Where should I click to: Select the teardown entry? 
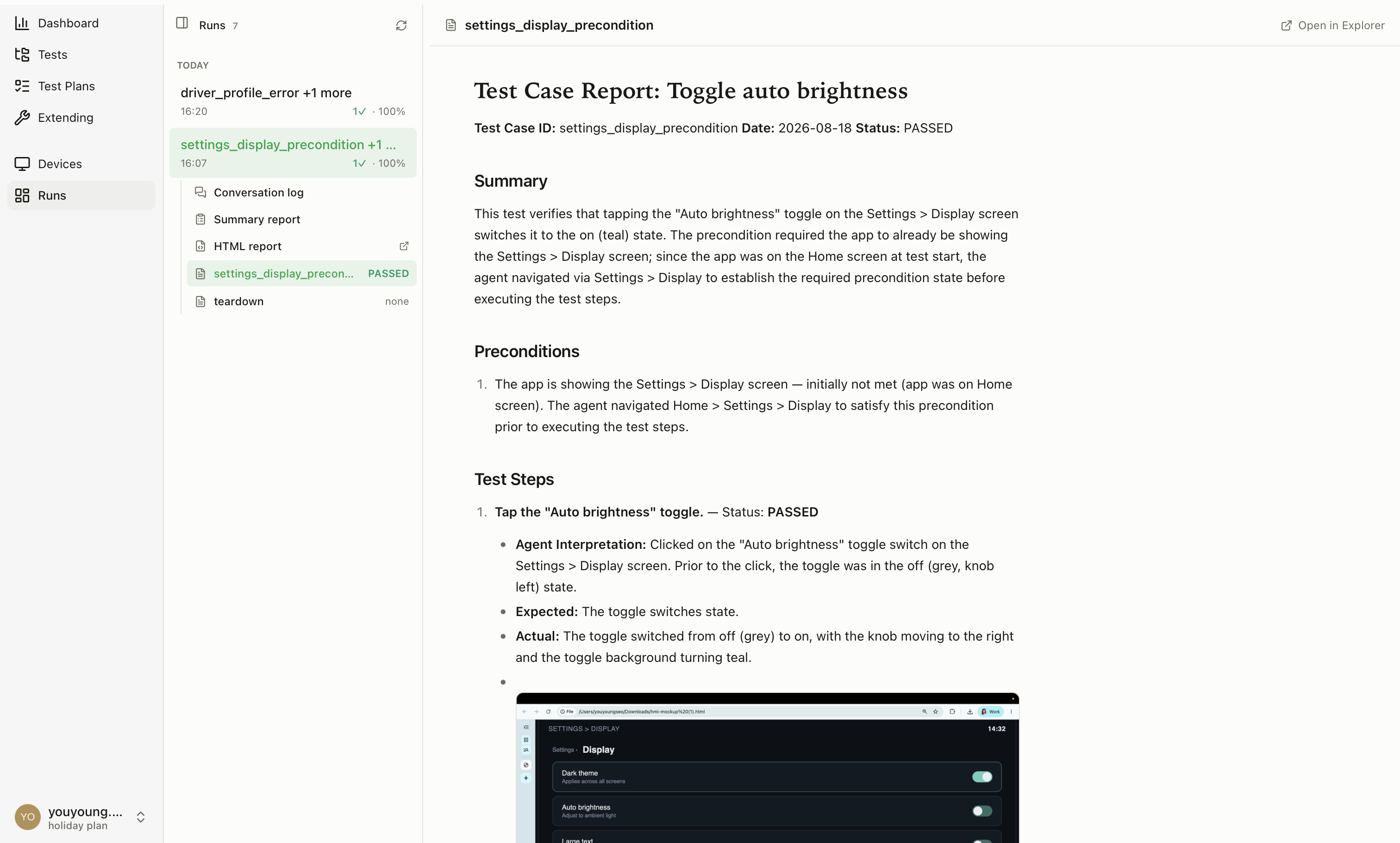pyautogui.click(x=301, y=301)
